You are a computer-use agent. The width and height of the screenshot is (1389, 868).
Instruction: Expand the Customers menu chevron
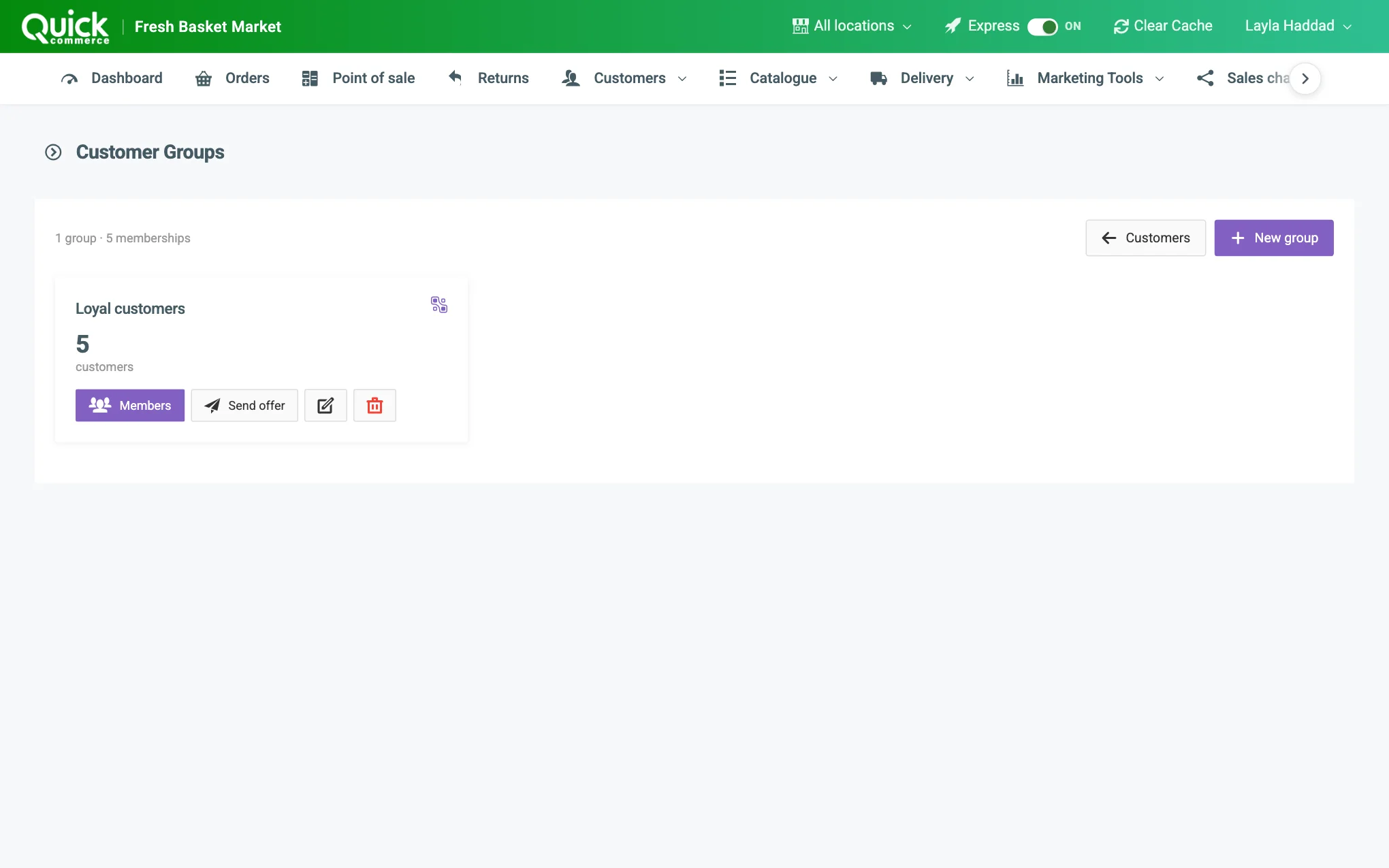(682, 79)
